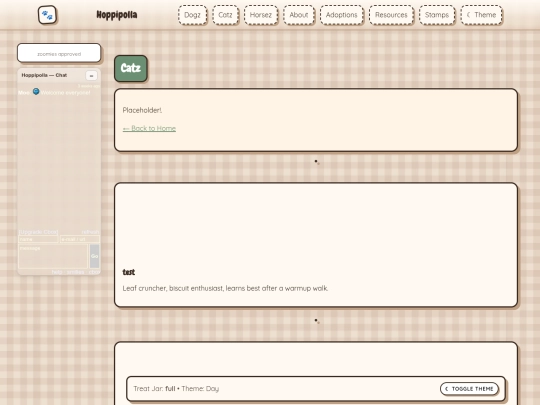Navigate to the About page
The width and height of the screenshot is (540, 405).
pos(299,15)
